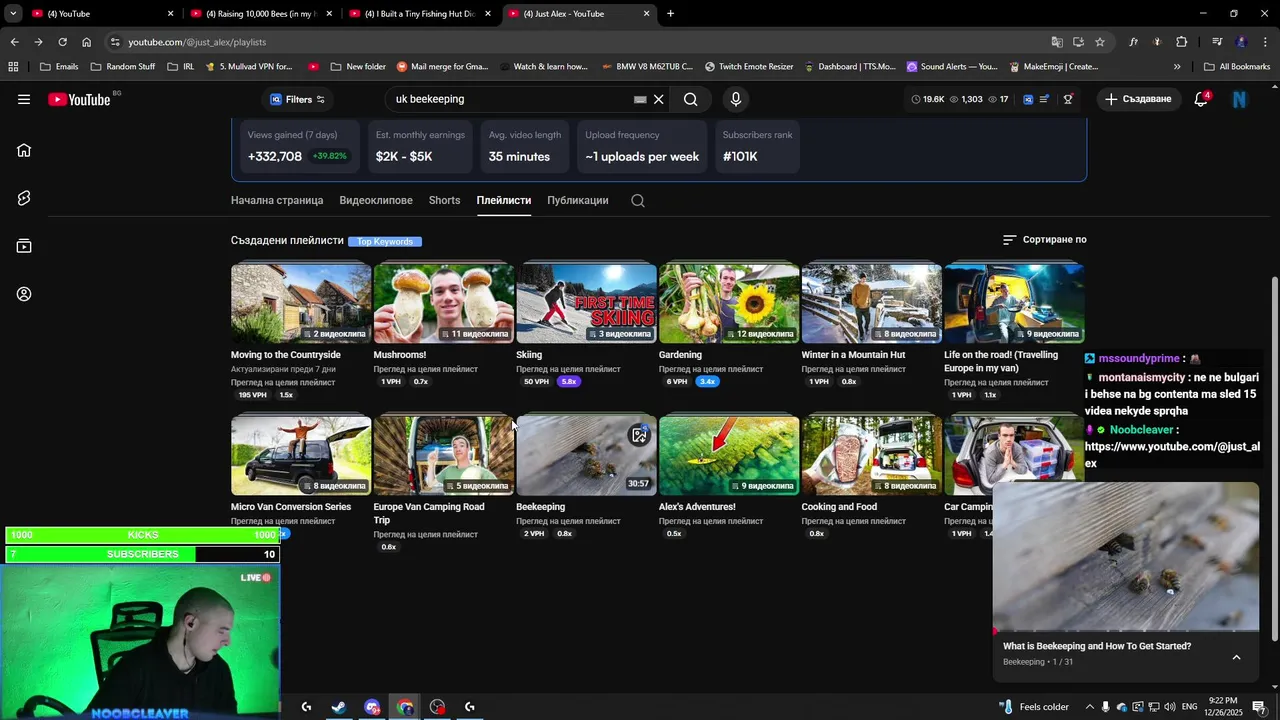The width and height of the screenshot is (1280, 720).
Task: Open a new browser tab
Action: coord(670,14)
